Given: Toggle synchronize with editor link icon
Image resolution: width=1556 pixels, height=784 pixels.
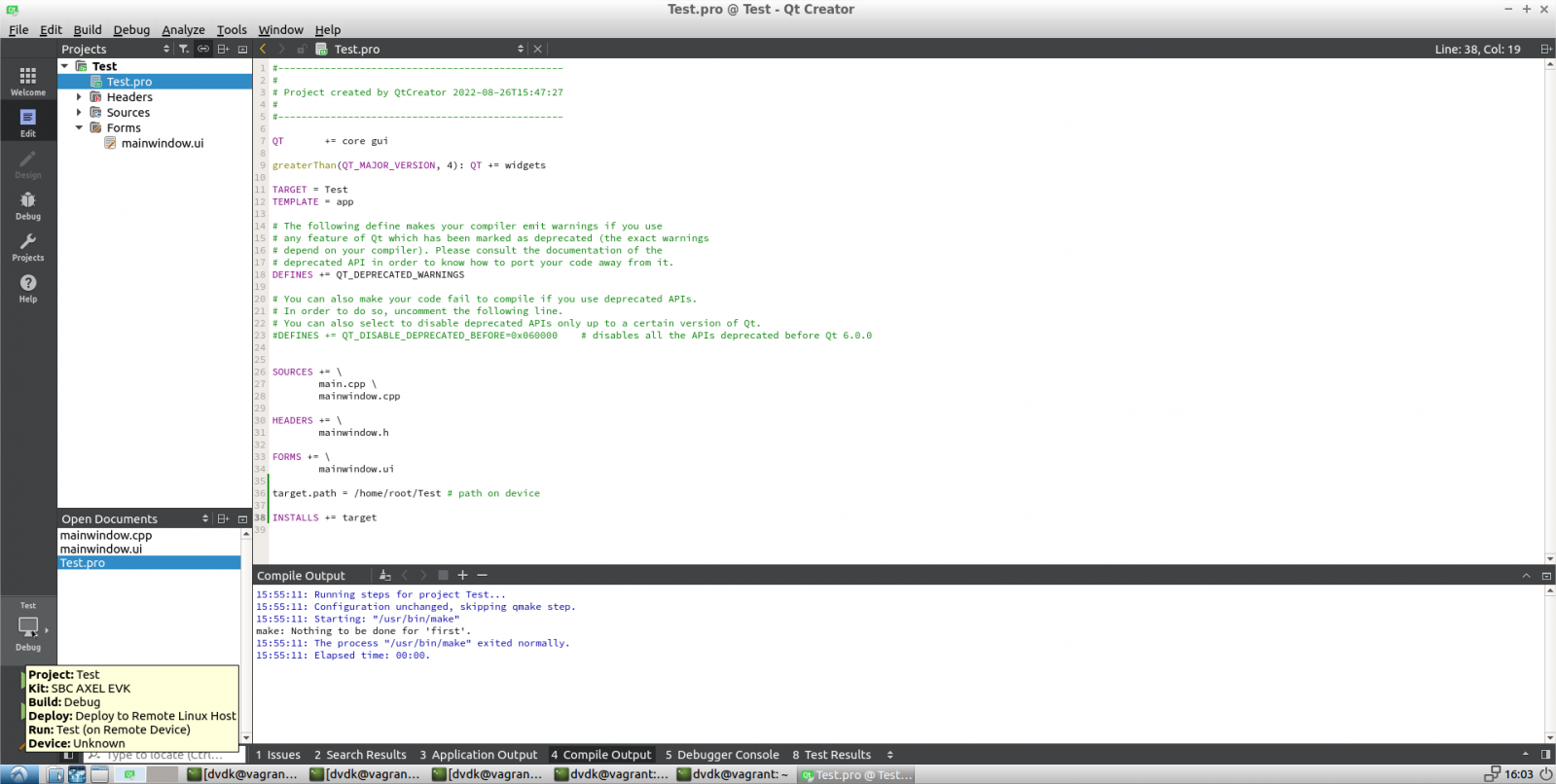Looking at the screenshot, I should [203, 49].
